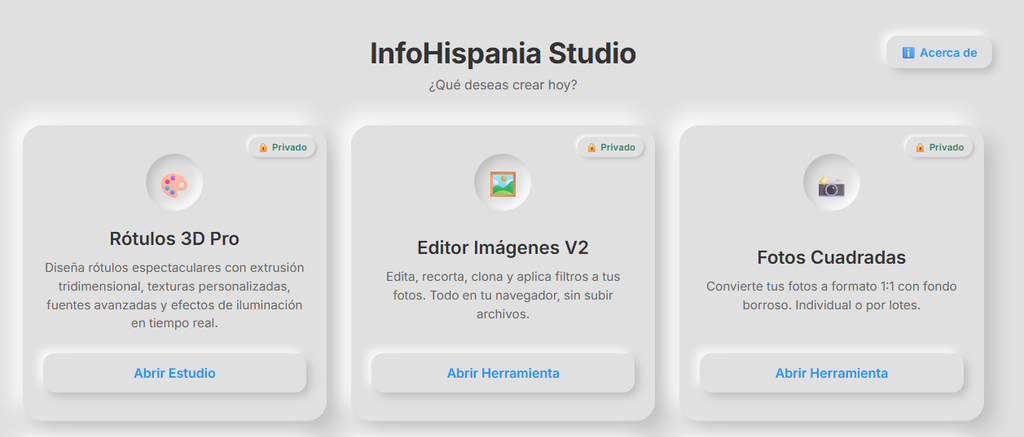The width and height of the screenshot is (1024, 437).
Task: Click the Fotos Cuadradas card title
Action: click(831, 257)
